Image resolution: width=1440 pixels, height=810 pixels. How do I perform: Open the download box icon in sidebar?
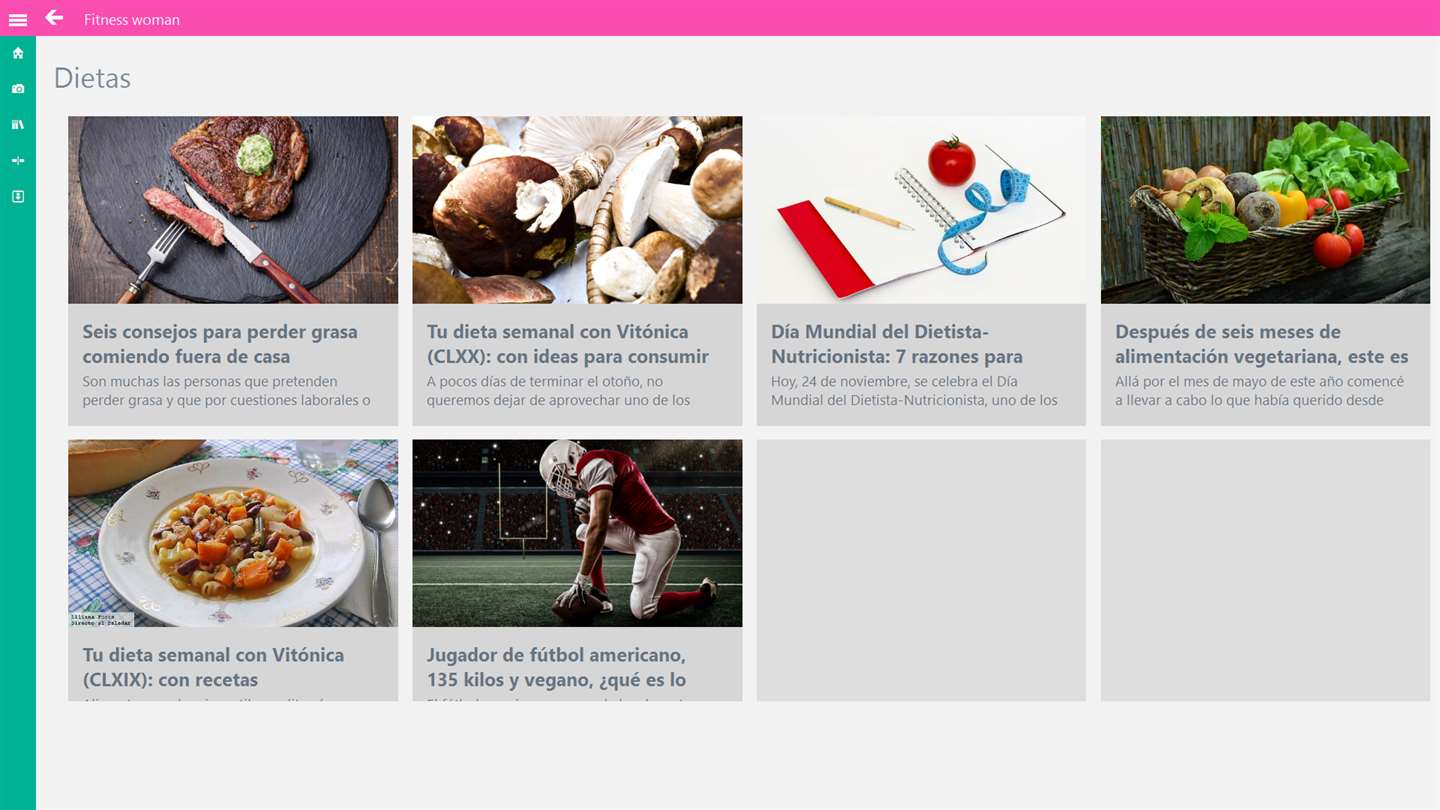[18, 197]
